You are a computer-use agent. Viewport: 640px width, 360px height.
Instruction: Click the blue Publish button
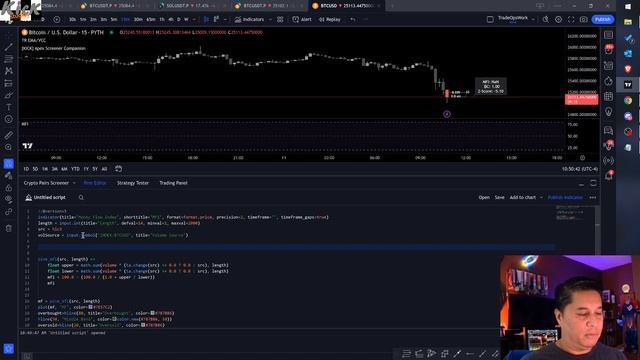point(602,19)
